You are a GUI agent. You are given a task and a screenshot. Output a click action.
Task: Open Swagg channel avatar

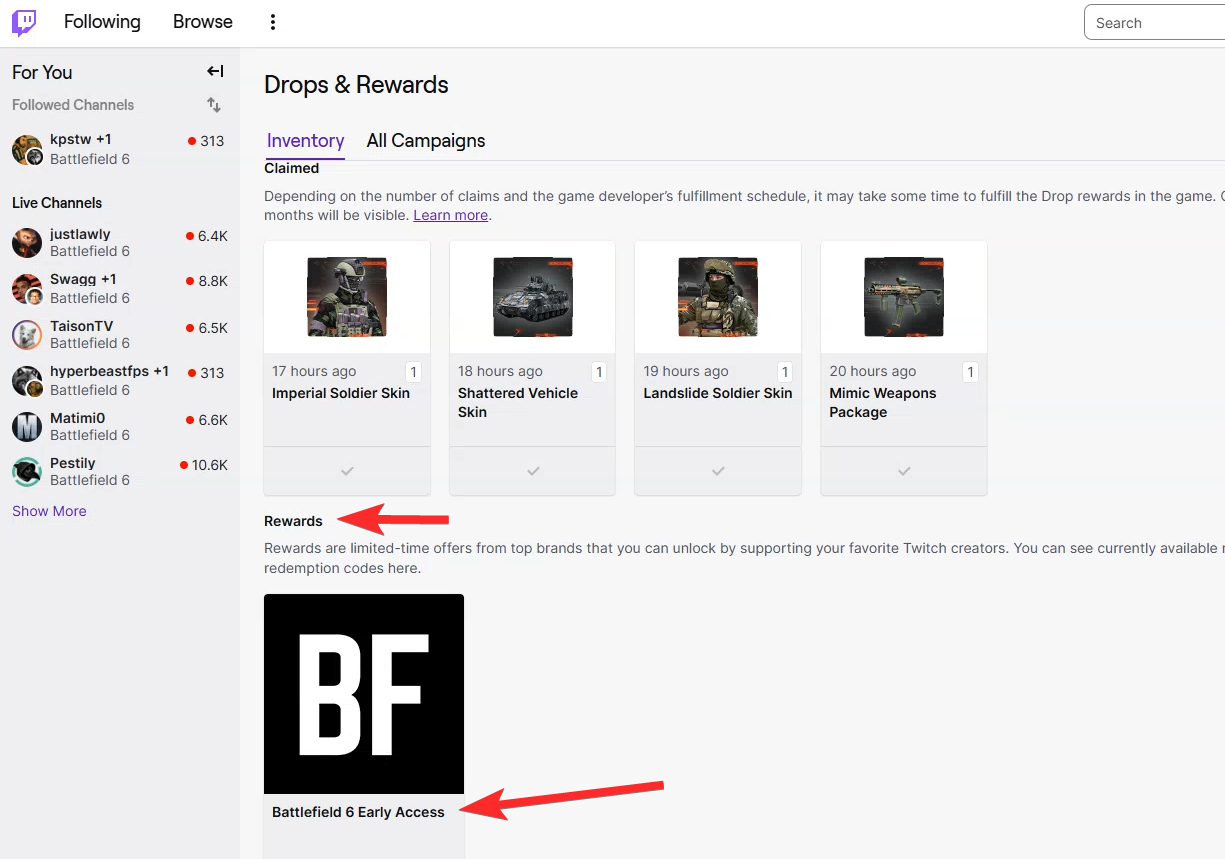point(27,289)
